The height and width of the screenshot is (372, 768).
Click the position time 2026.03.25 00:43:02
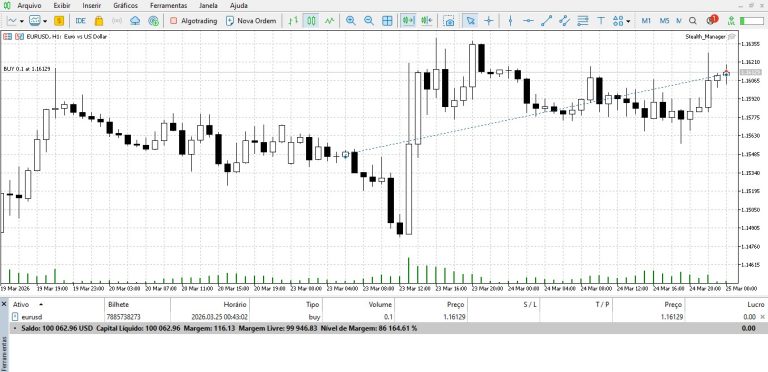pyautogui.click(x=219, y=317)
